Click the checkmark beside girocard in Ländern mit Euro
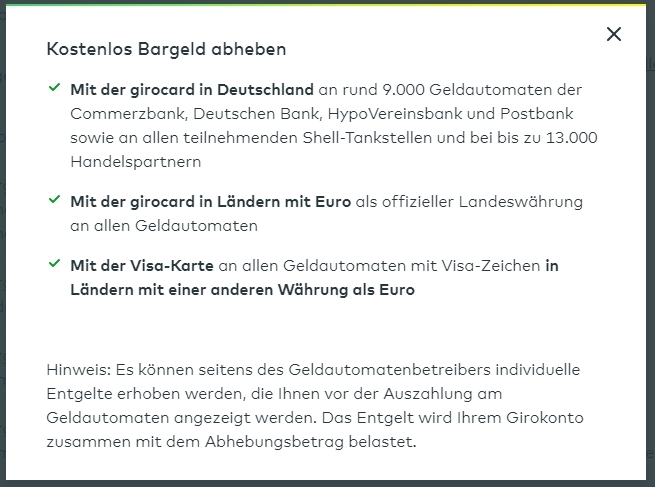655x487 pixels. 53,200
